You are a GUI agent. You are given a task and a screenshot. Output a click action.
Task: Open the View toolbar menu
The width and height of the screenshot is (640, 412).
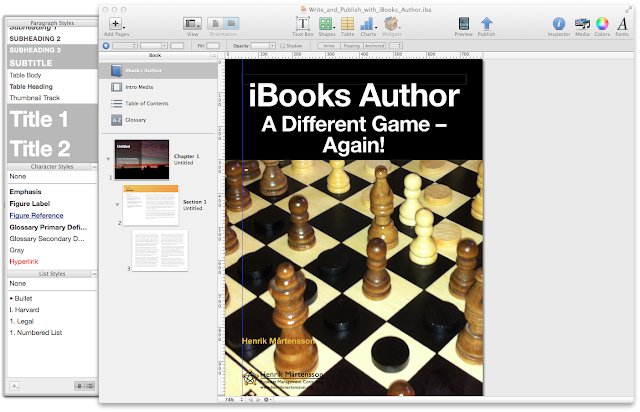pyautogui.click(x=192, y=24)
